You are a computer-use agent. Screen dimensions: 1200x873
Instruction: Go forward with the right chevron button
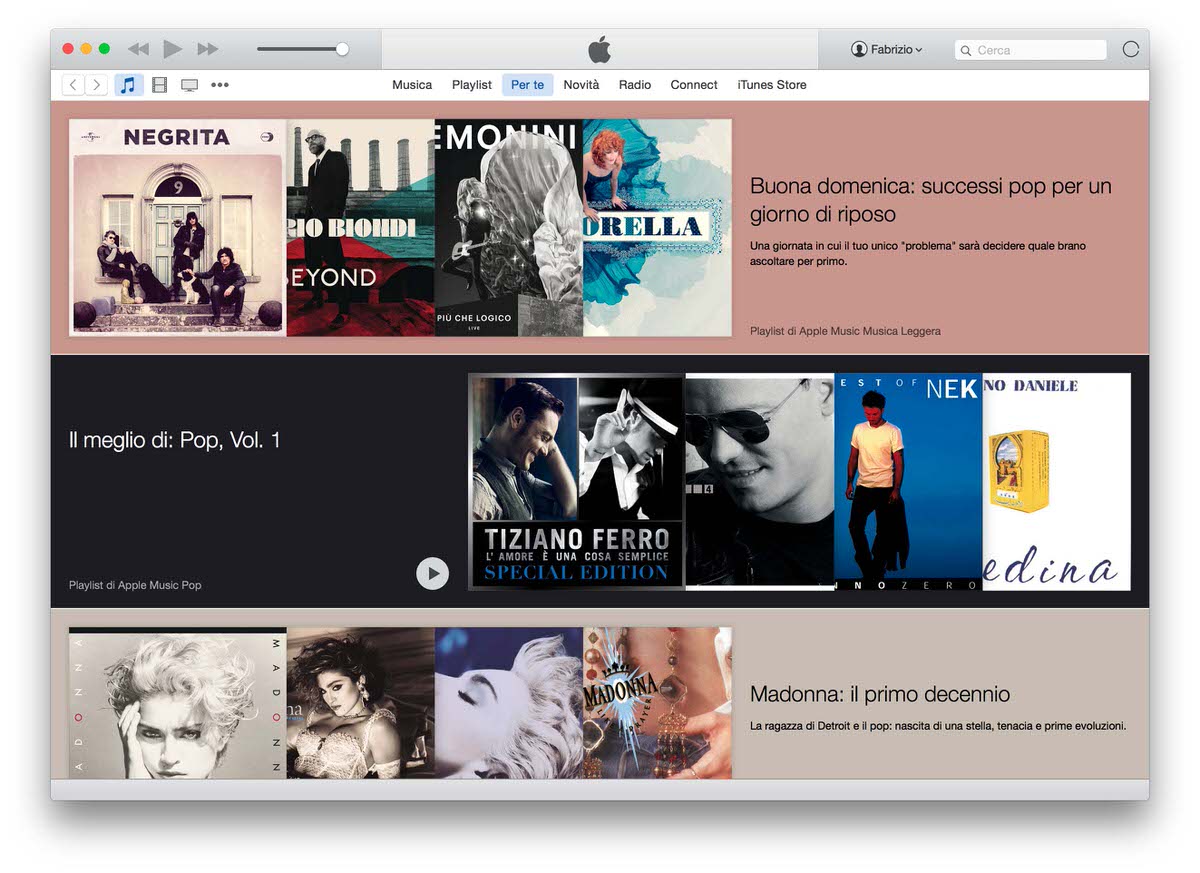pos(97,85)
